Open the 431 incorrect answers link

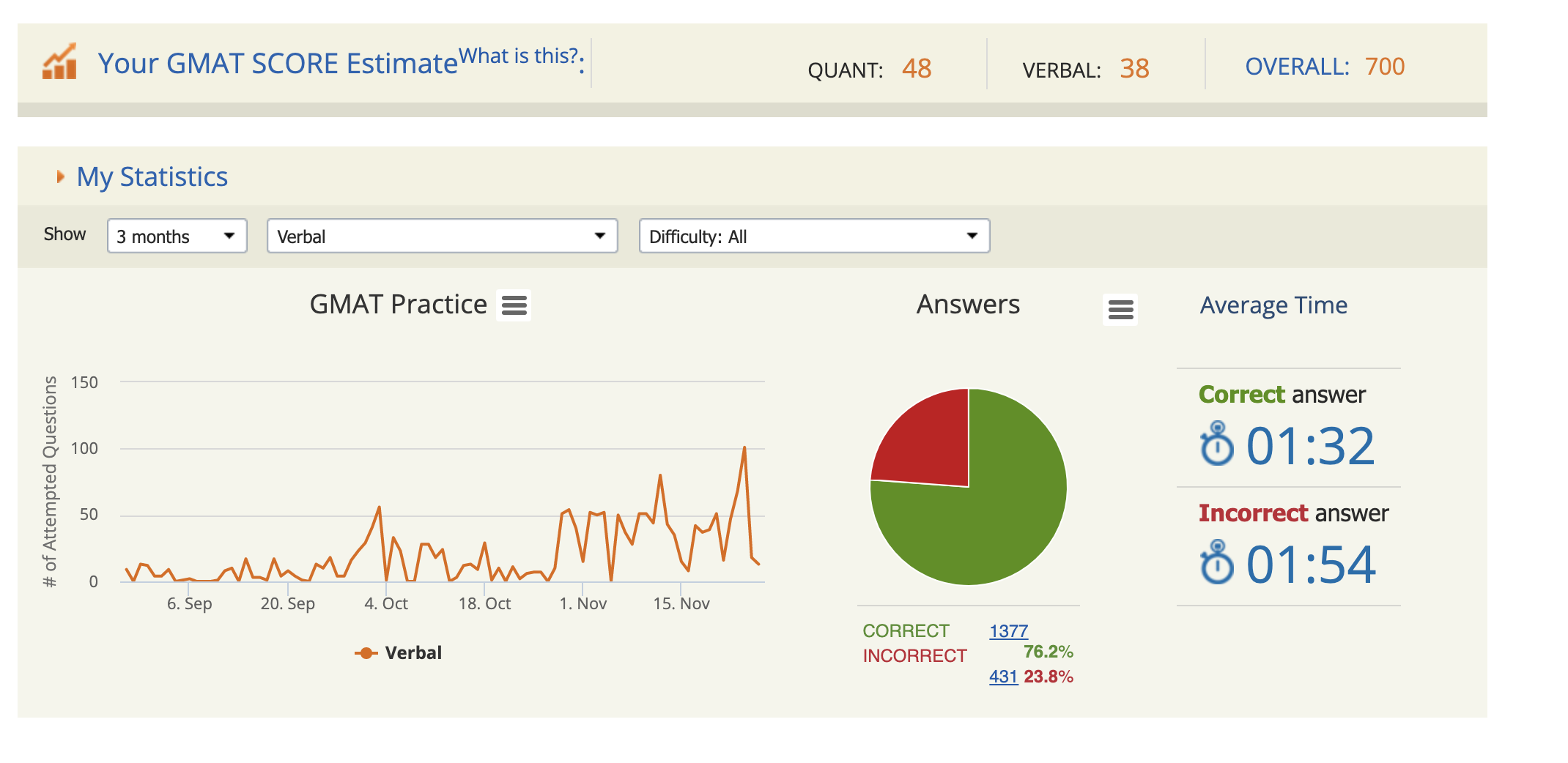click(1003, 677)
